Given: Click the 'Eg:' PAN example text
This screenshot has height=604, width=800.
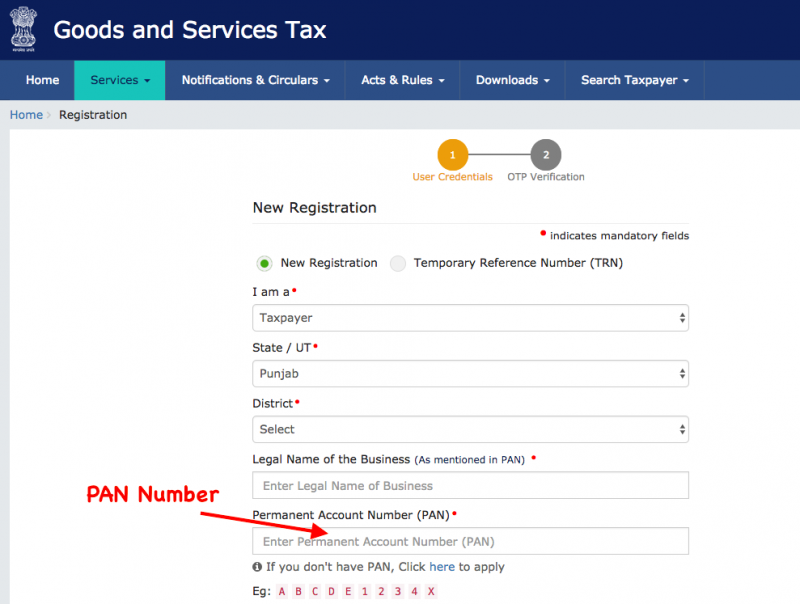Looking at the screenshot, I should click(x=262, y=591).
